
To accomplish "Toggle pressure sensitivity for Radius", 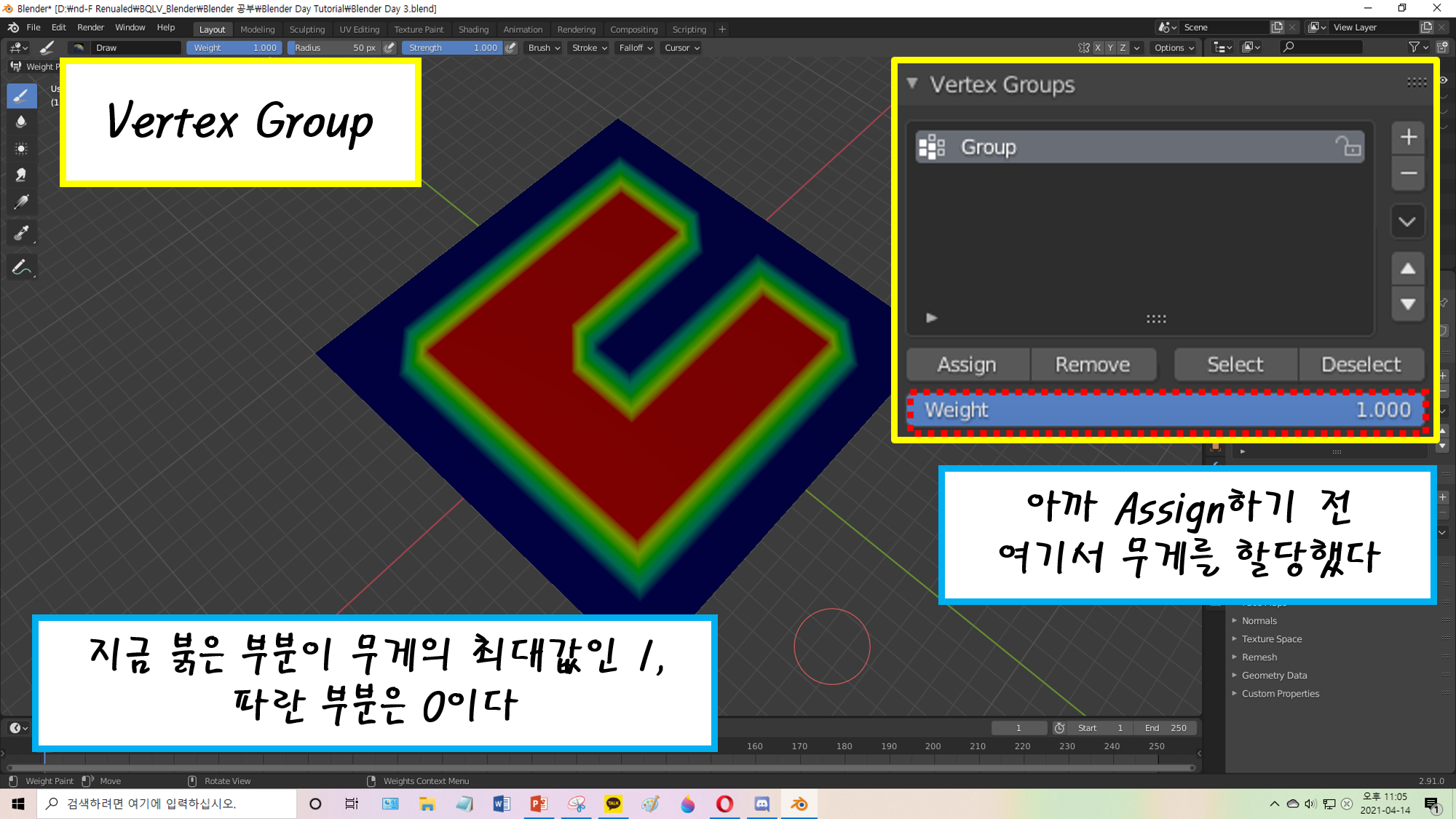I will point(389,48).
